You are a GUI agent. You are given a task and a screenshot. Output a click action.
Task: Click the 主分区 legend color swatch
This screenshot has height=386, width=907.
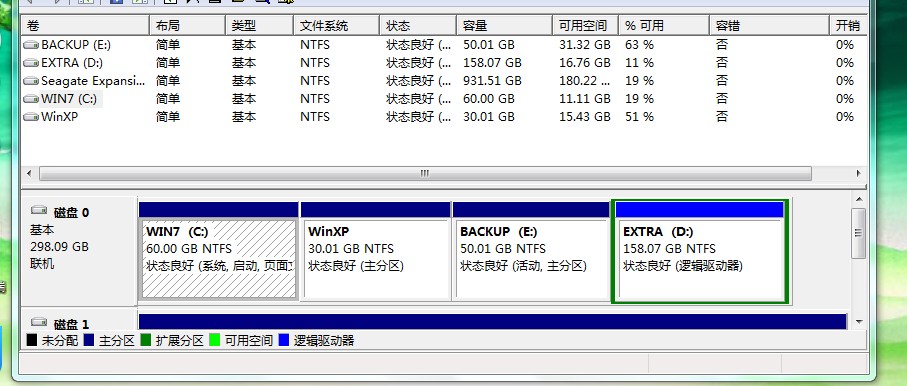pos(89,340)
